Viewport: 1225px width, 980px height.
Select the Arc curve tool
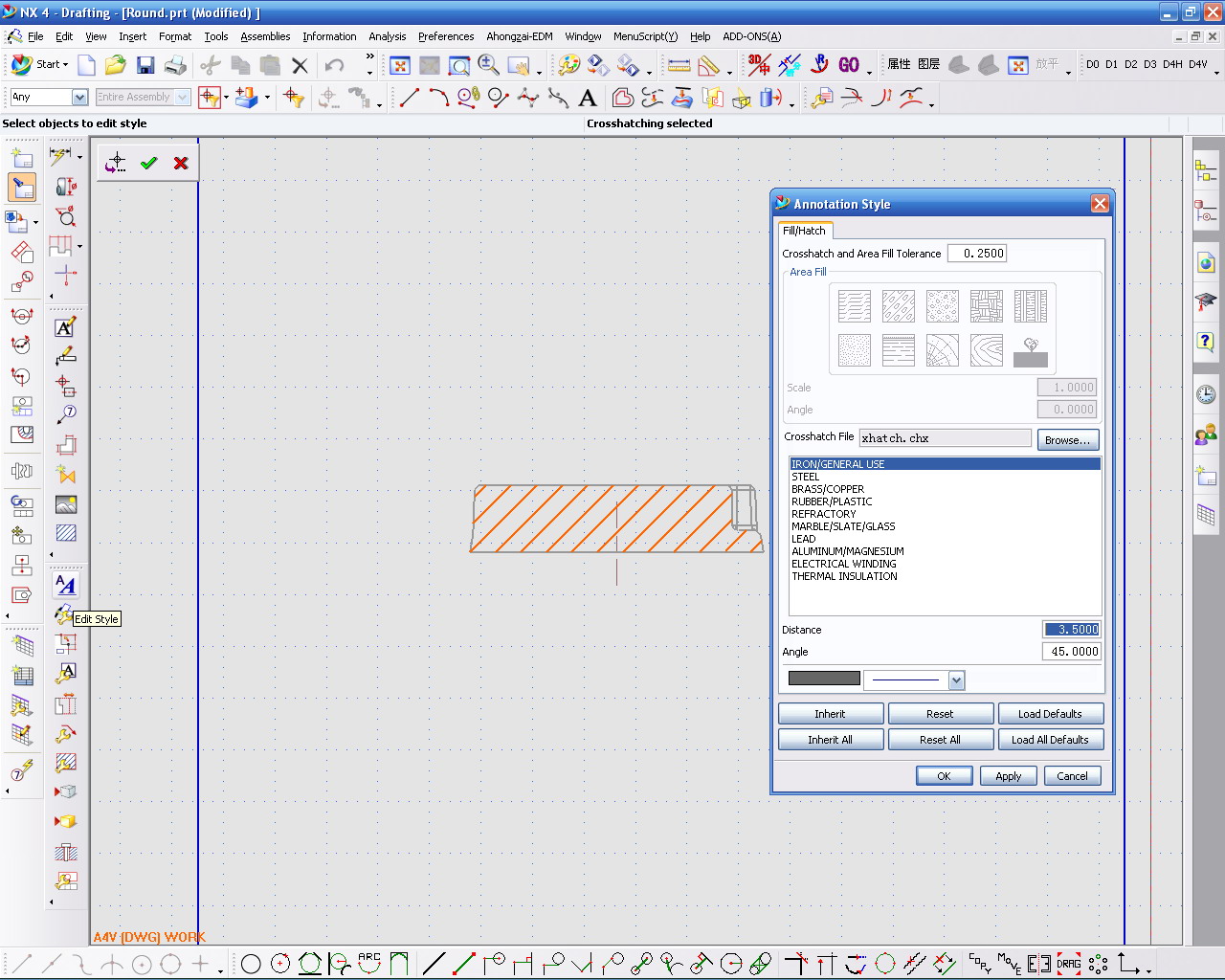438,98
